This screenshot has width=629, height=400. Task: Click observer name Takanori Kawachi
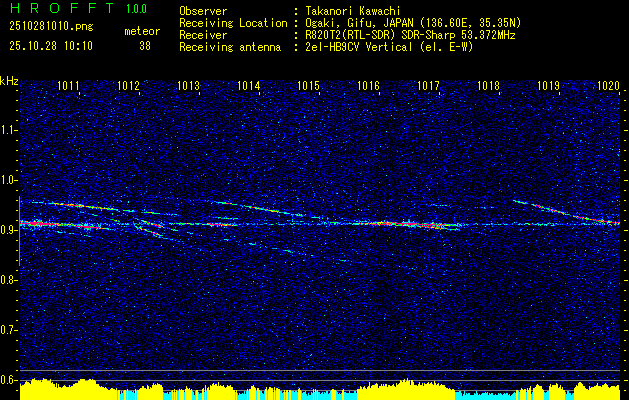click(x=353, y=11)
